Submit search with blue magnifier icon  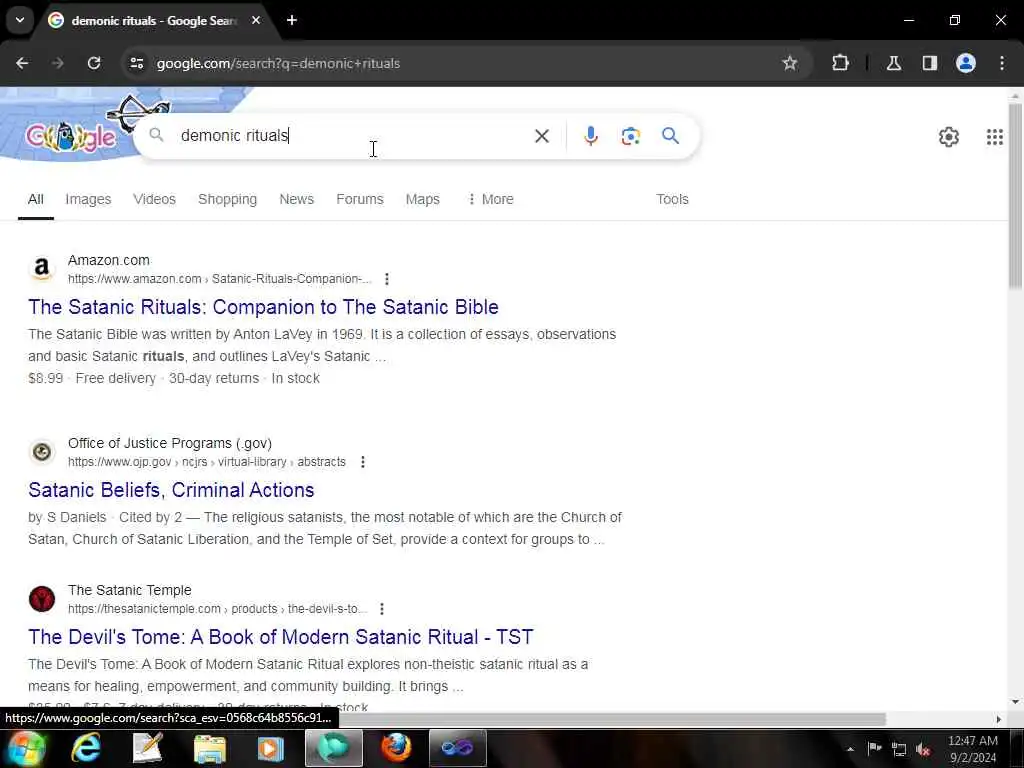[x=670, y=136]
